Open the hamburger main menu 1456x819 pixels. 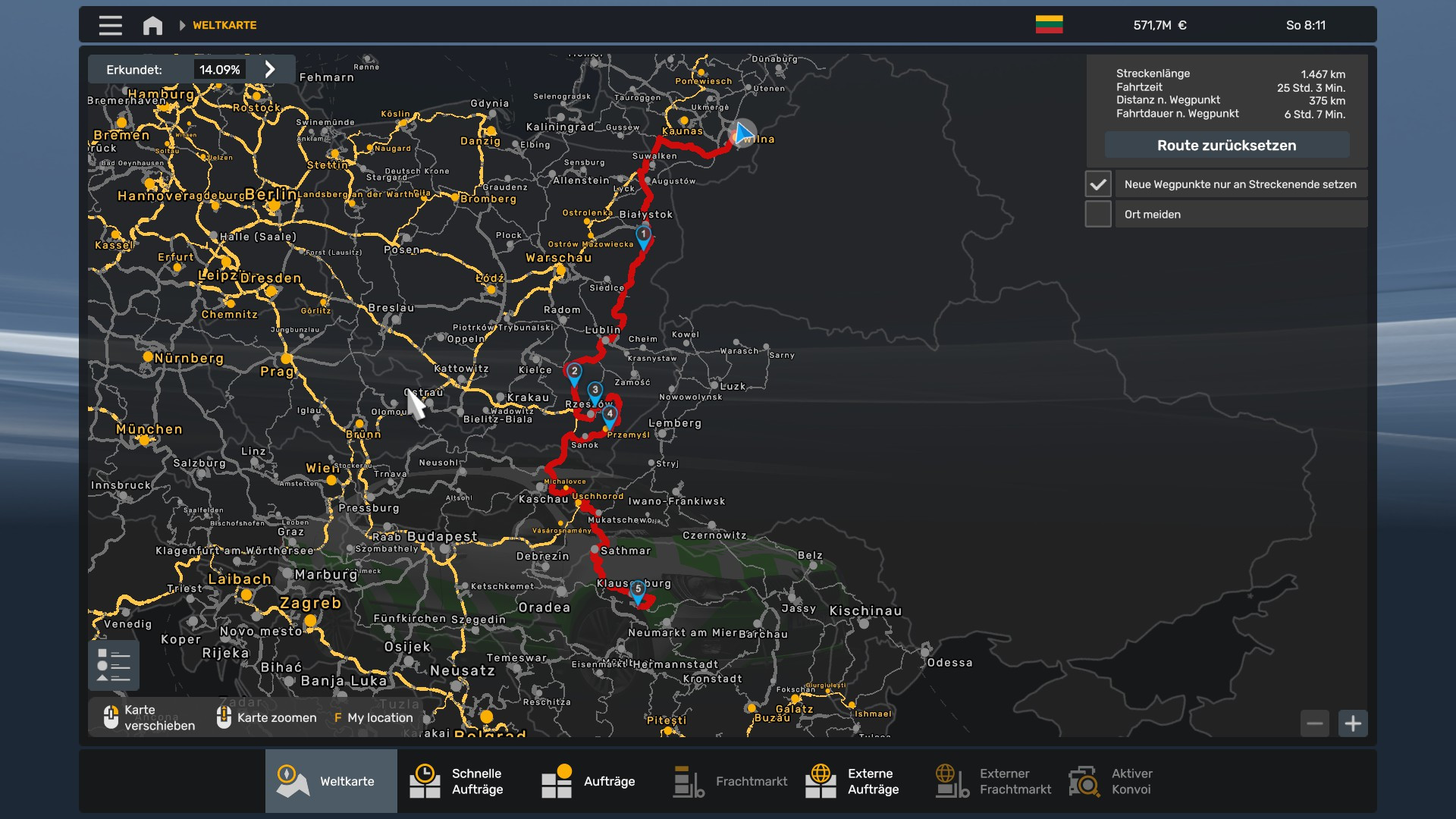click(x=110, y=25)
